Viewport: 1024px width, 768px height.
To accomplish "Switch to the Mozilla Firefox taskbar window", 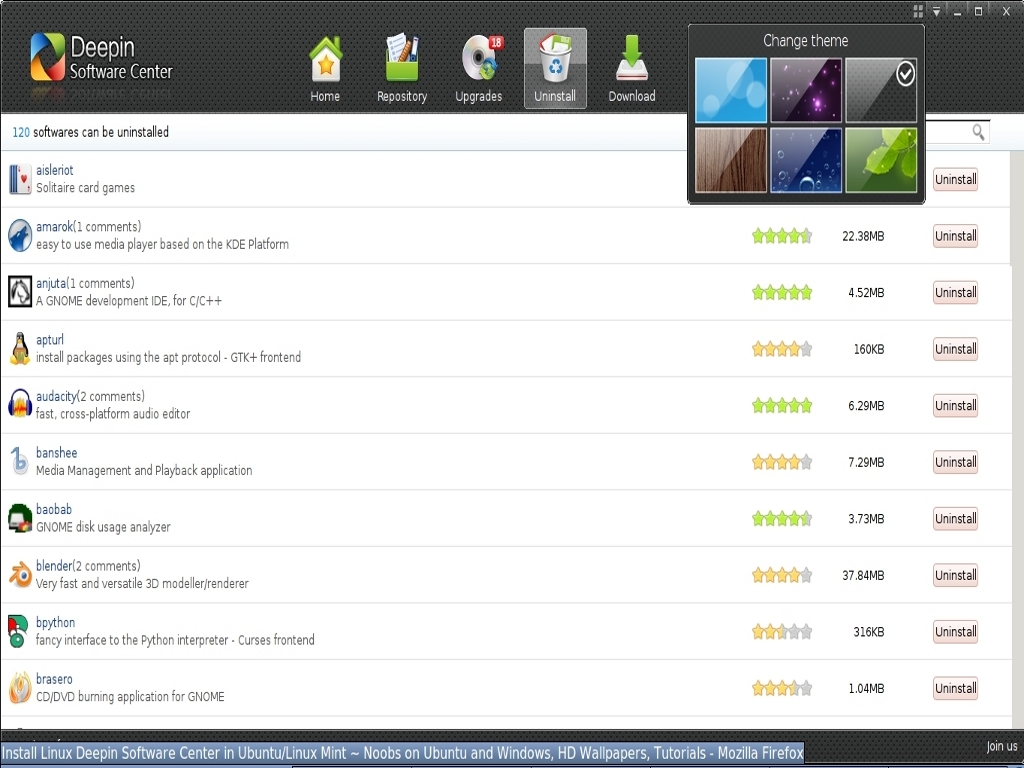I will click(403, 753).
